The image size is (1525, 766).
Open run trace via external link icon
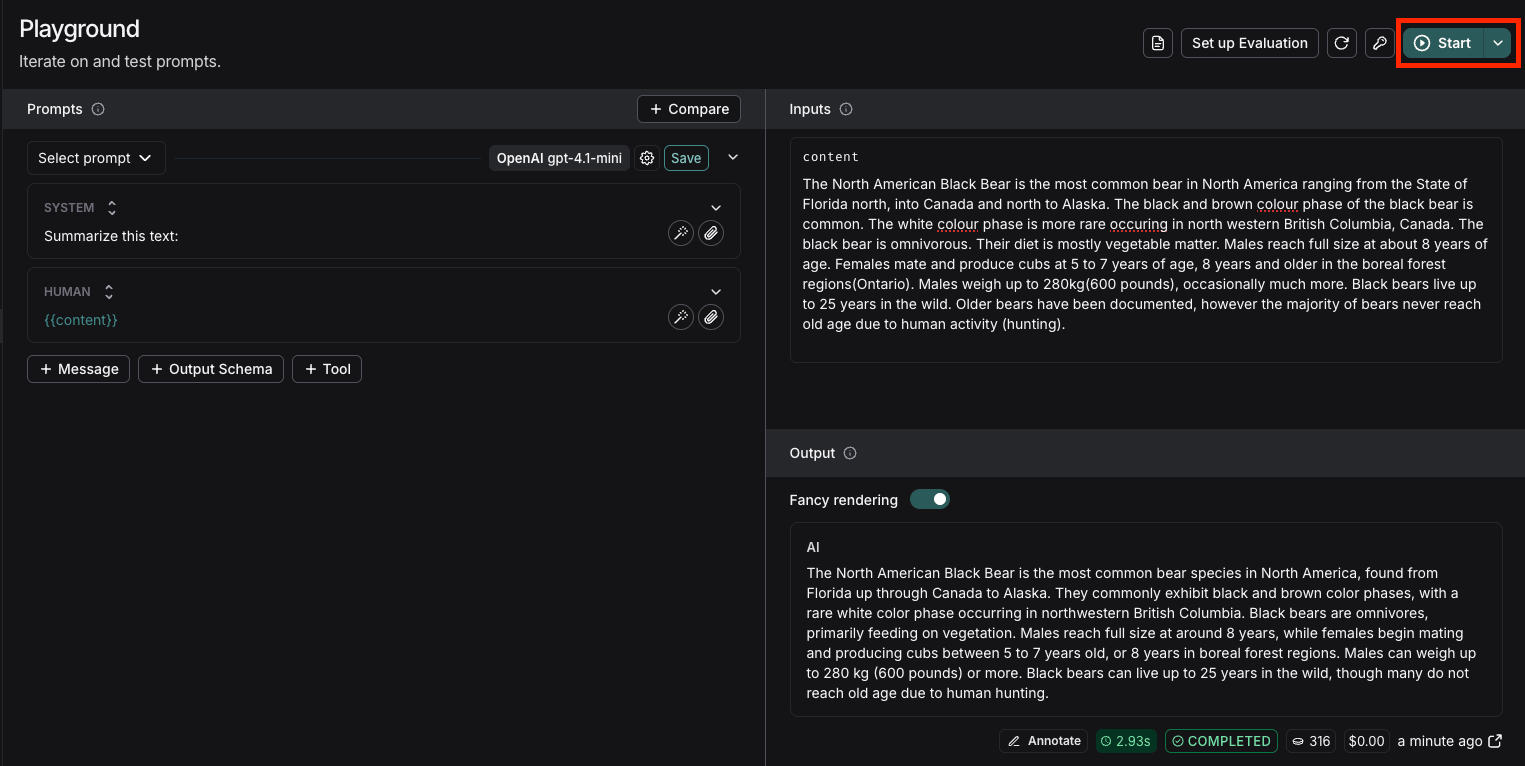pos(1495,741)
